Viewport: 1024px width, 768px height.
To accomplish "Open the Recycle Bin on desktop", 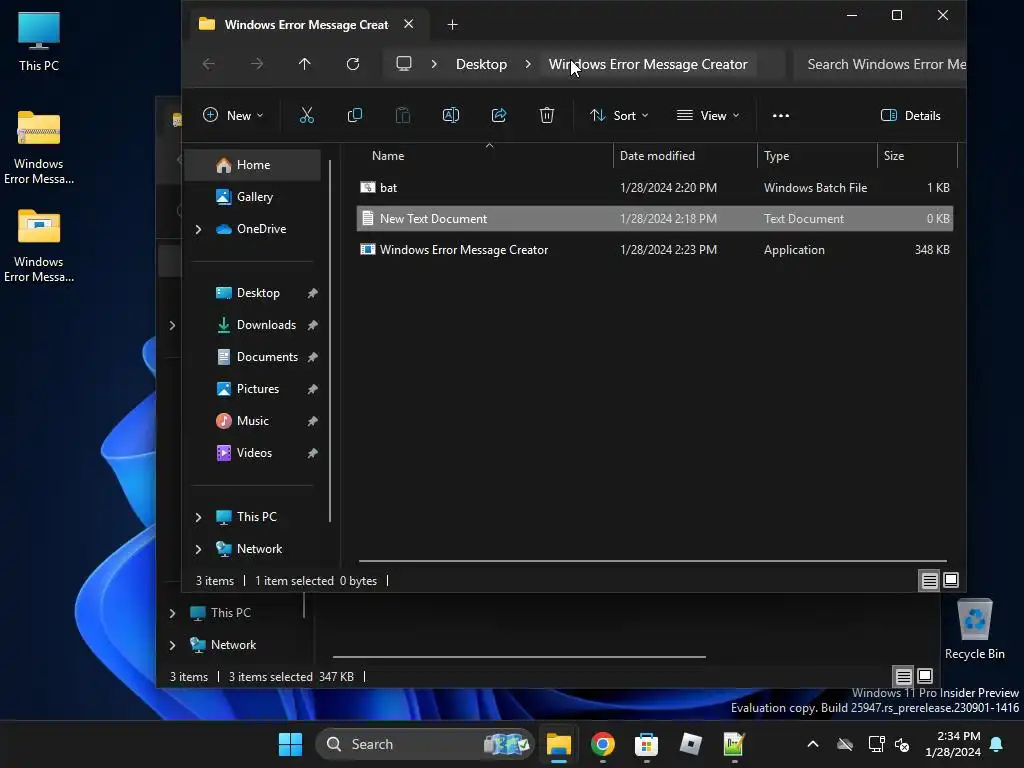I will [974, 629].
